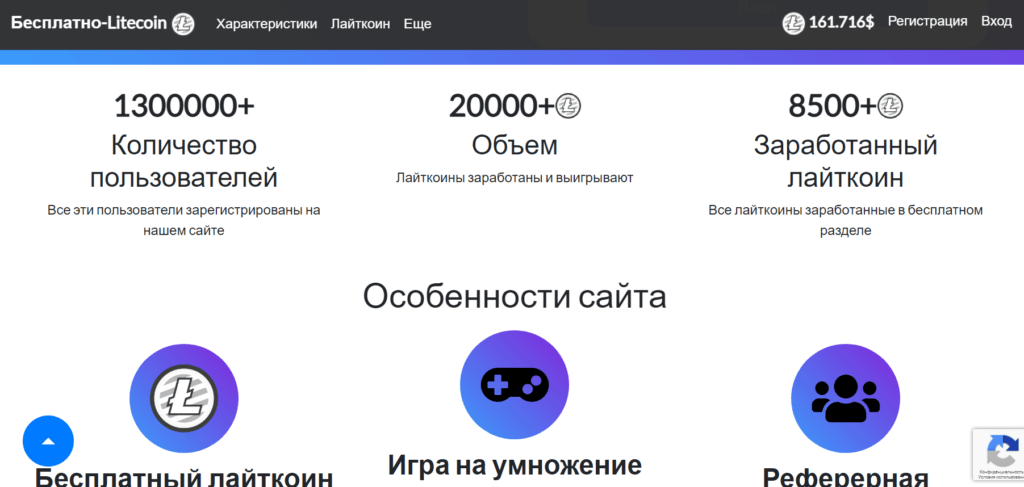Viewport: 1024px width, 487px height.
Task: Click the text Лайткоины заработаны и выигрывают
Action: (515, 178)
